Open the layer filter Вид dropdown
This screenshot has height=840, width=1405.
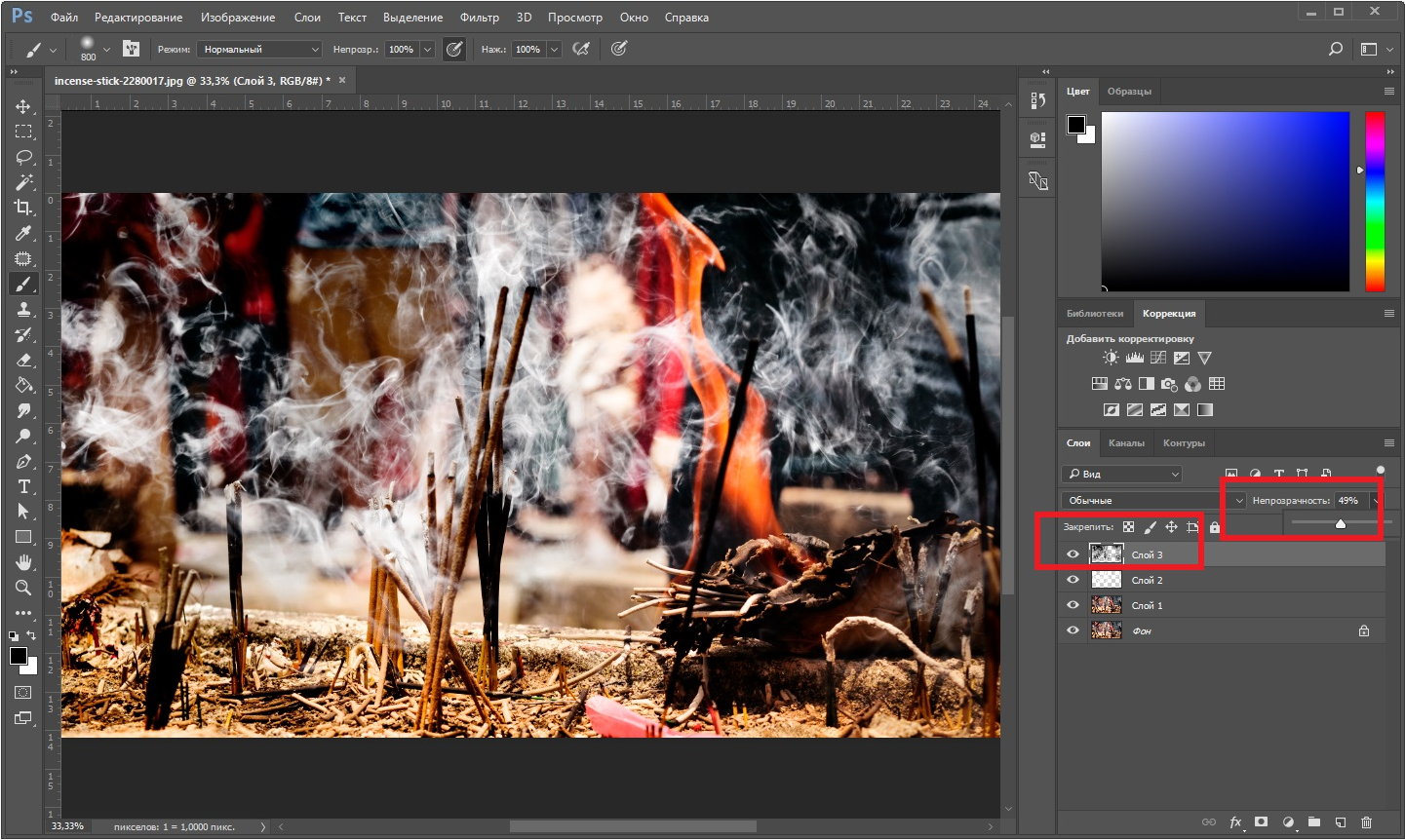point(1121,474)
